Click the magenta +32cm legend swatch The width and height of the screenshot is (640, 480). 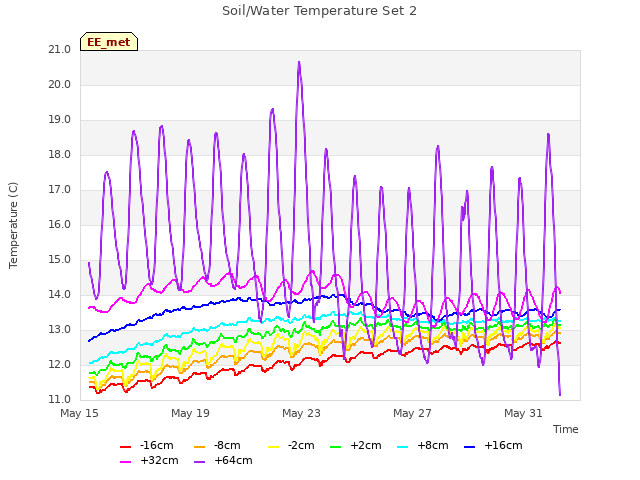pos(125,462)
